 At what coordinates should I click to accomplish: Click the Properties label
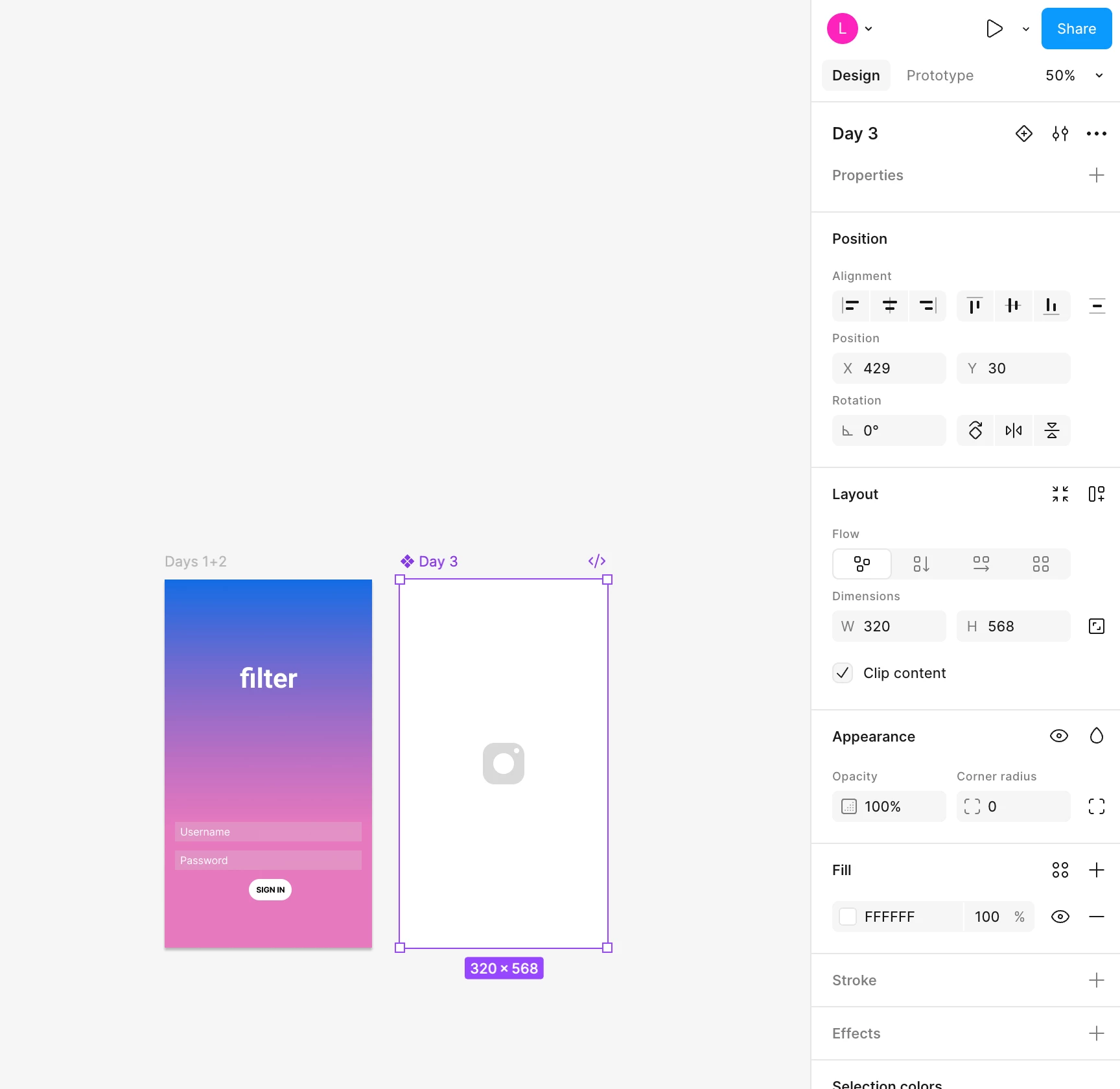coord(867,175)
